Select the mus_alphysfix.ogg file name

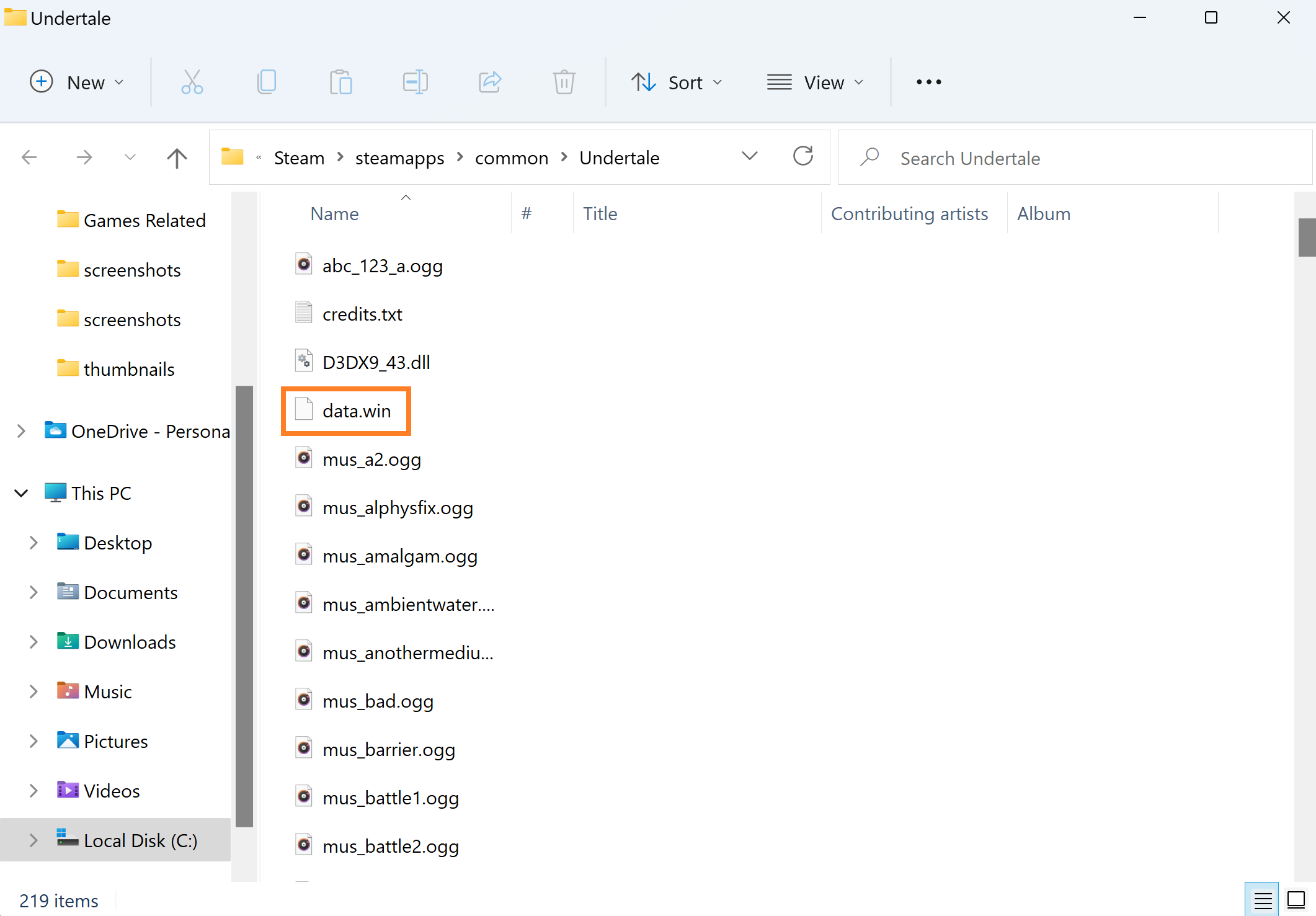pos(398,508)
